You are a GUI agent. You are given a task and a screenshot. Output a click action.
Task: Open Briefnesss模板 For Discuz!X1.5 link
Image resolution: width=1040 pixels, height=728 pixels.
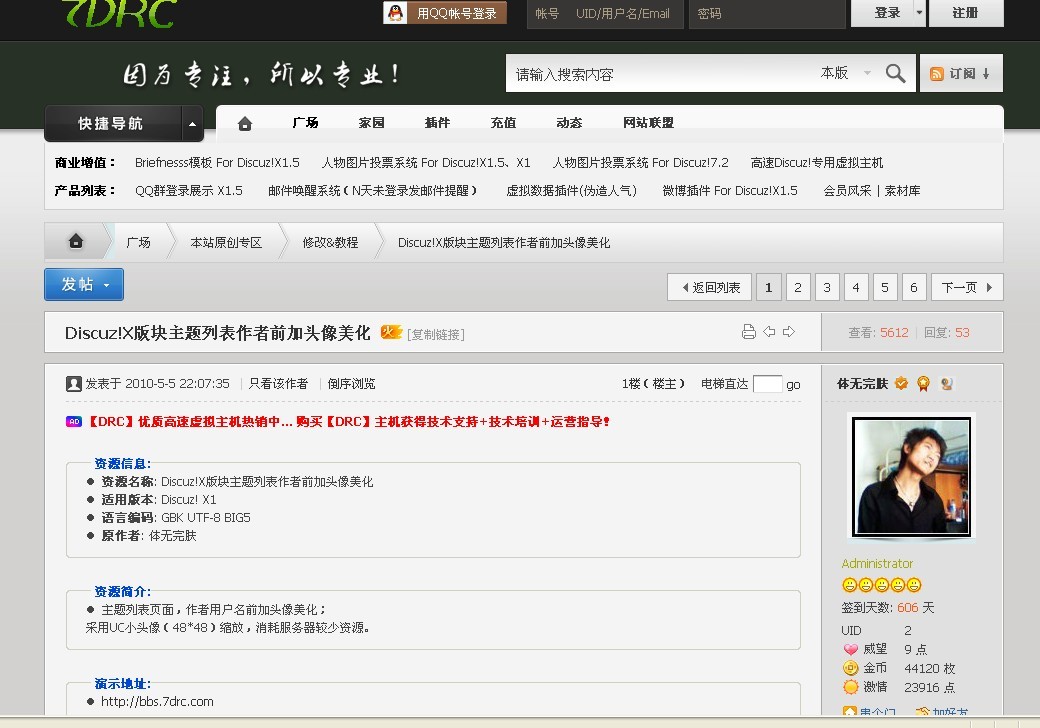217,162
